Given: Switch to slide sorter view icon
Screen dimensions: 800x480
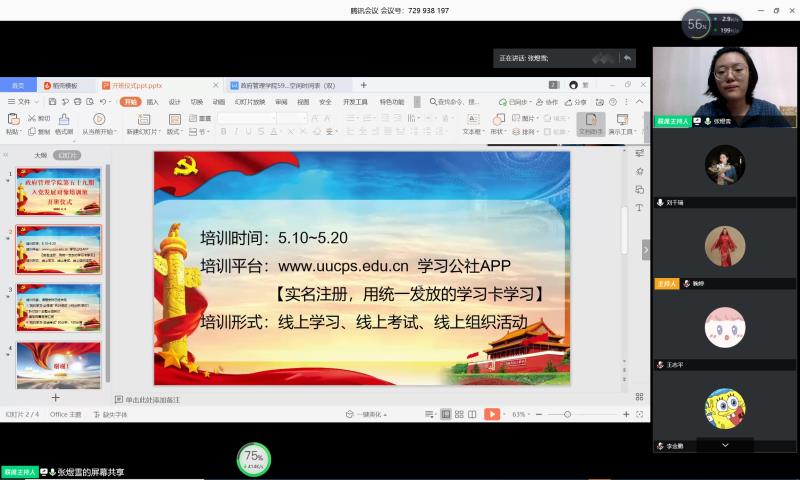Looking at the screenshot, I should 458,414.
